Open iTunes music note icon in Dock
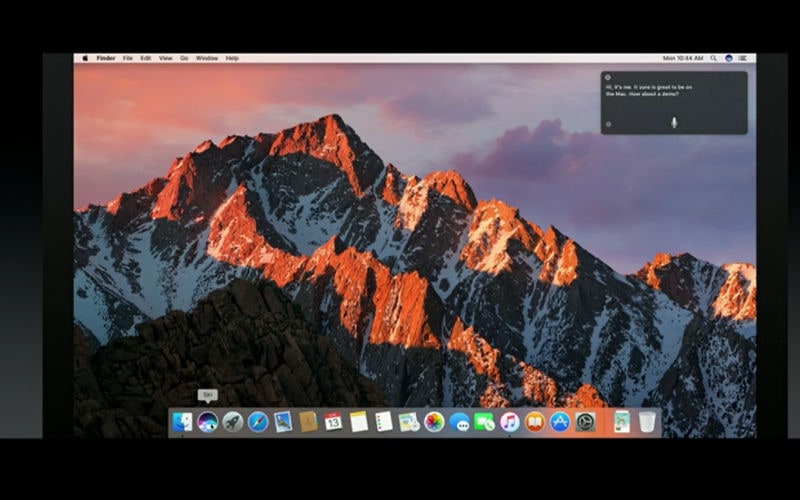Viewport: 800px width, 500px height. (510, 422)
